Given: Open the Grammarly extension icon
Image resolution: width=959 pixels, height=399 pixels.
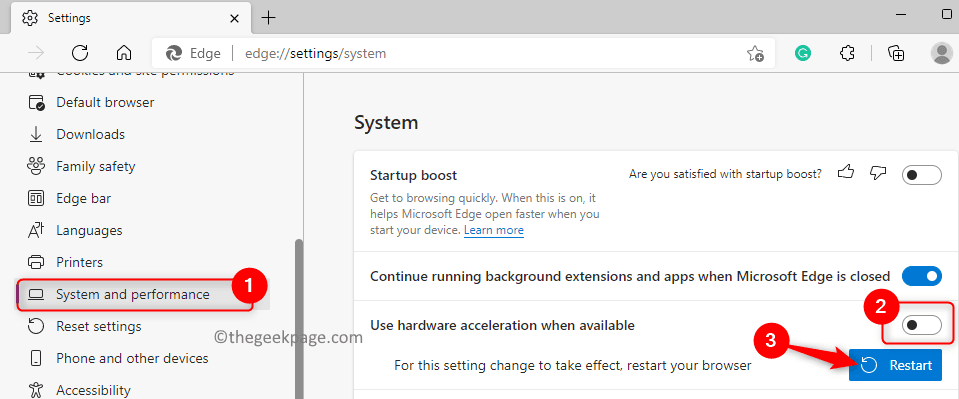Looking at the screenshot, I should pyautogui.click(x=803, y=53).
